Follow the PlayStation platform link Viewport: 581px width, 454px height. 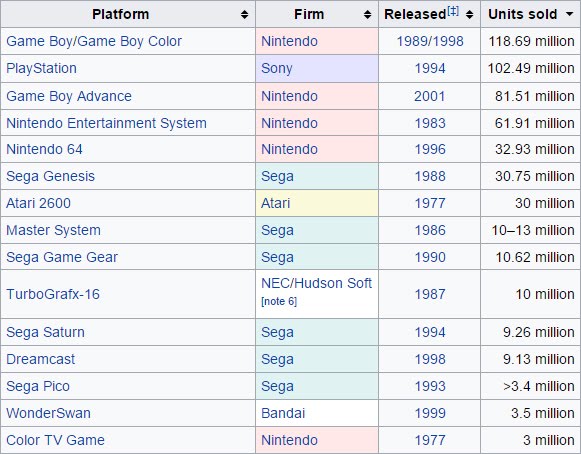42,68
